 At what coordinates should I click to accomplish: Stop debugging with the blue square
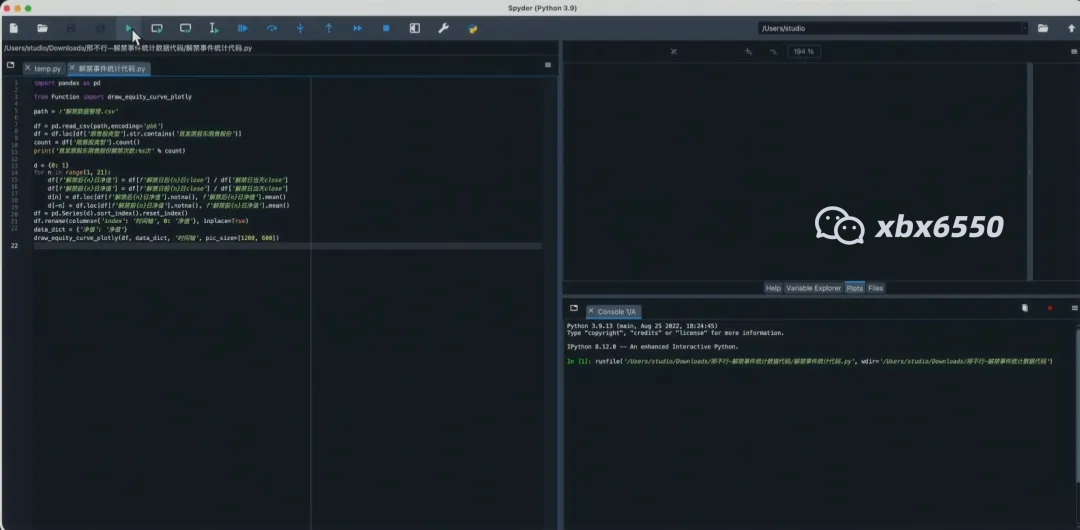click(386, 28)
